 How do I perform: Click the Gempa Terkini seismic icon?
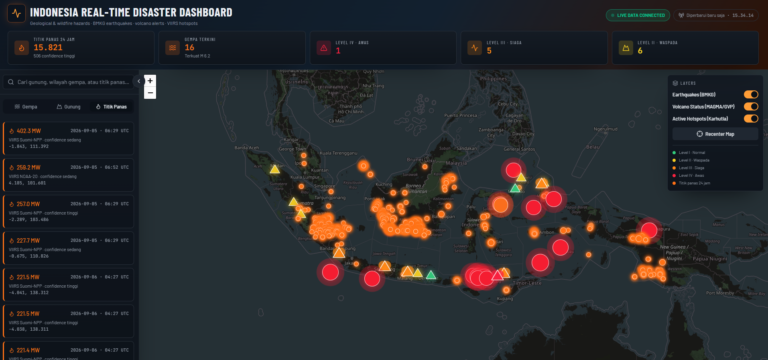click(172, 48)
